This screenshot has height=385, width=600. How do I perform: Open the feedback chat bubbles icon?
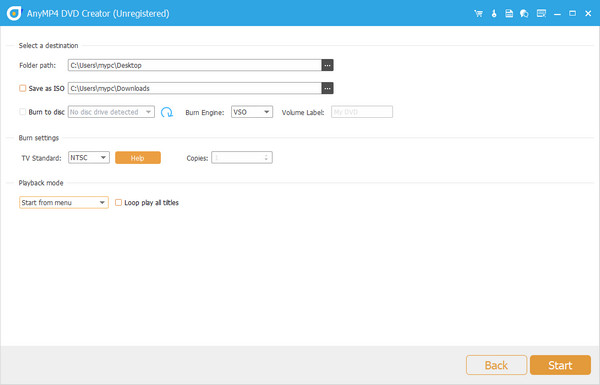click(524, 14)
